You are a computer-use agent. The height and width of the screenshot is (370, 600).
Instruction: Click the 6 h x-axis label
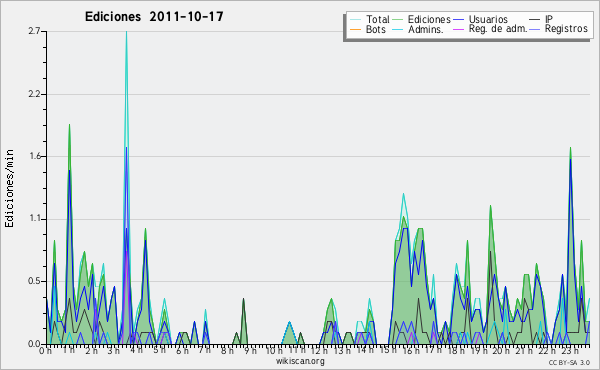tap(182, 351)
